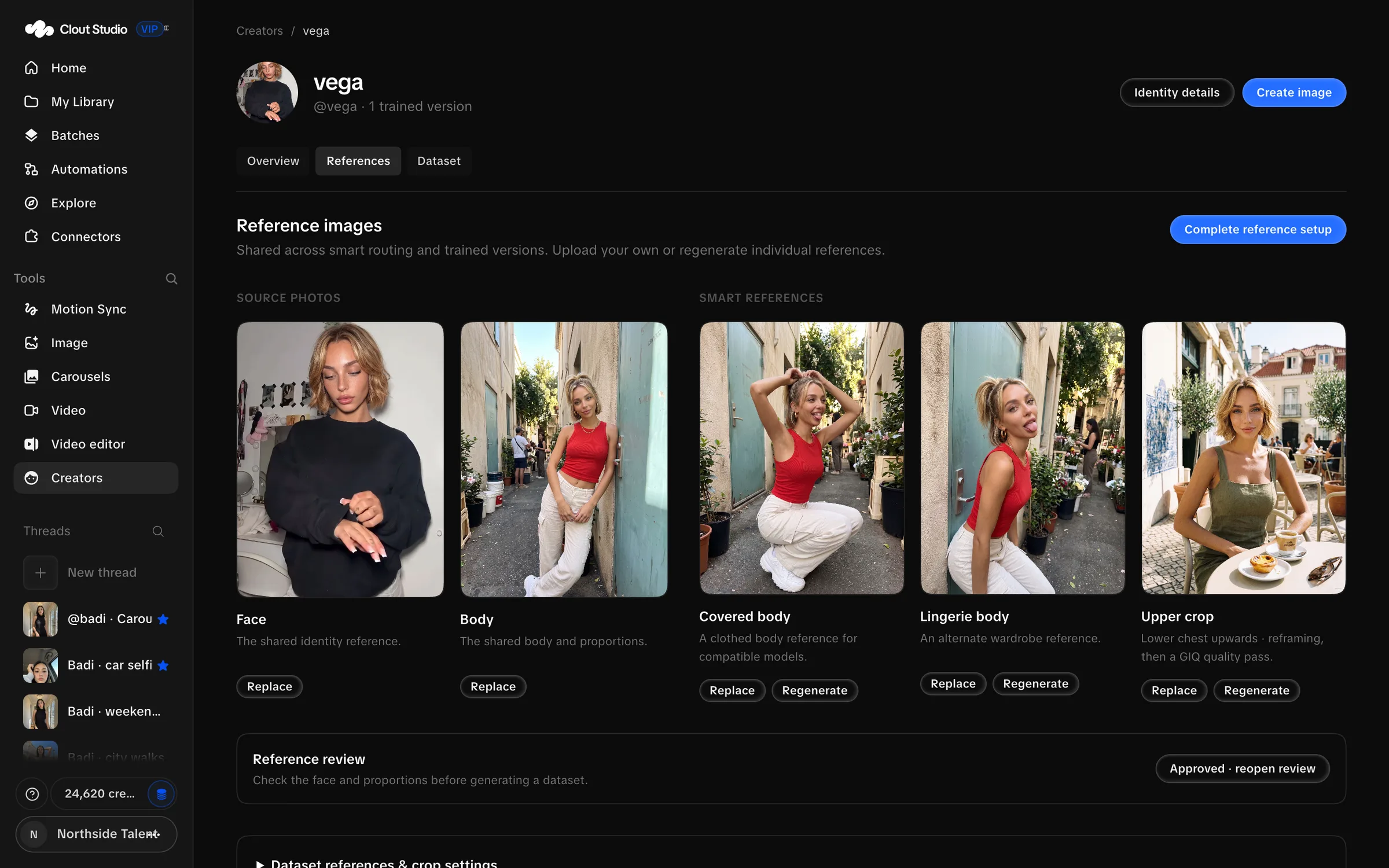This screenshot has width=1389, height=868.
Task: Click the blue credits coin icon
Action: click(161, 794)
